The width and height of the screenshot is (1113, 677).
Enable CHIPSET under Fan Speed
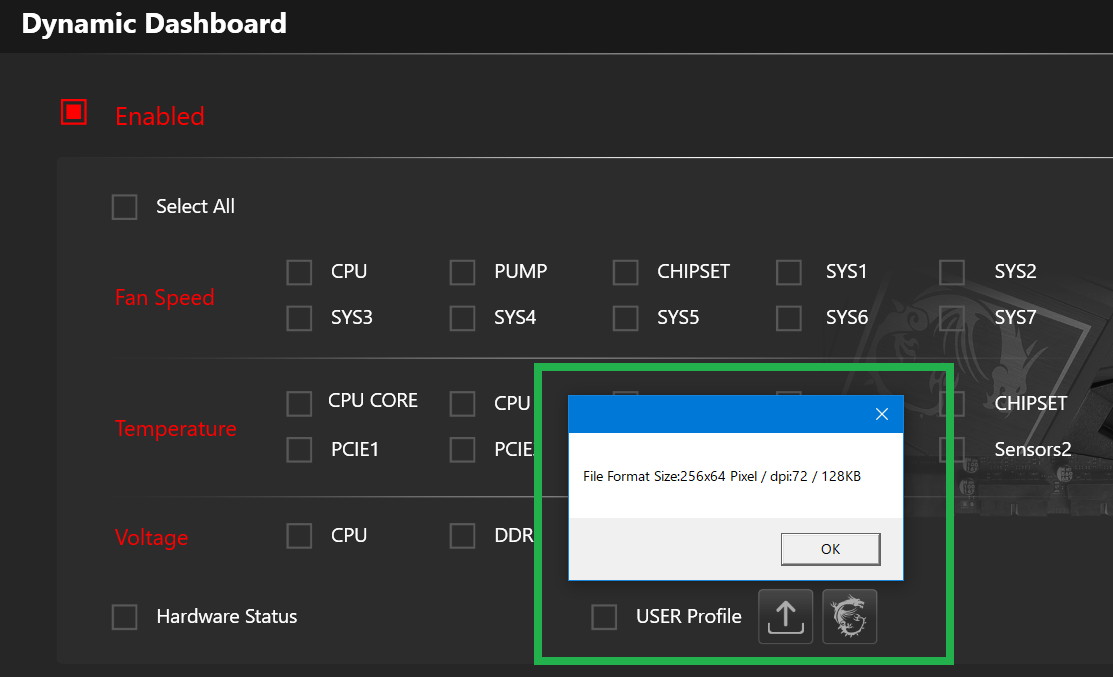click(625, 272)
